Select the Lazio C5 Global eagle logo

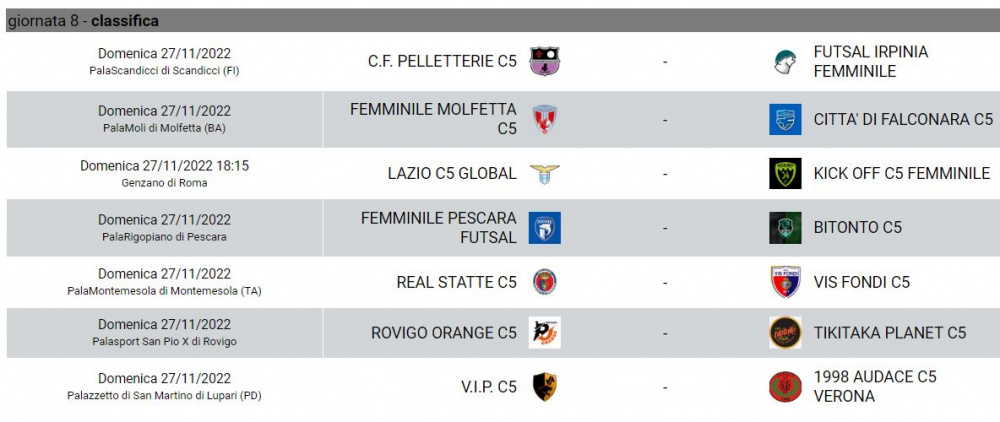(545, 173)
